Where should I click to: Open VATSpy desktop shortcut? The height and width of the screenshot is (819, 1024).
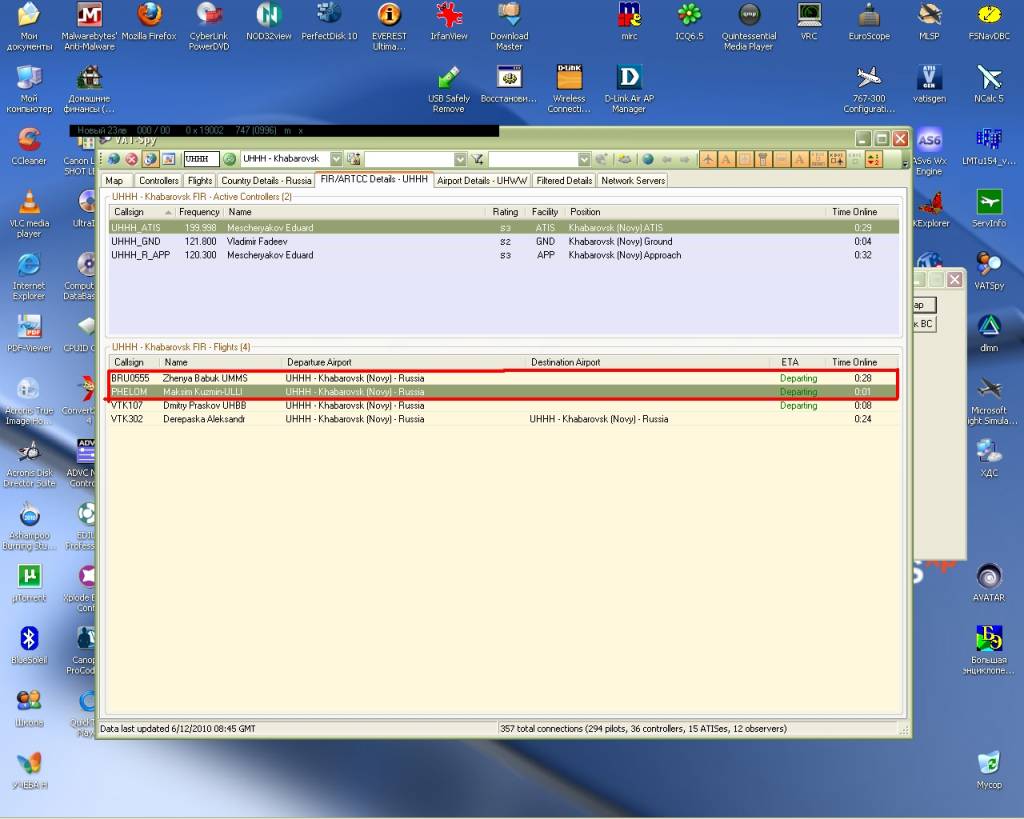point(988,272)
